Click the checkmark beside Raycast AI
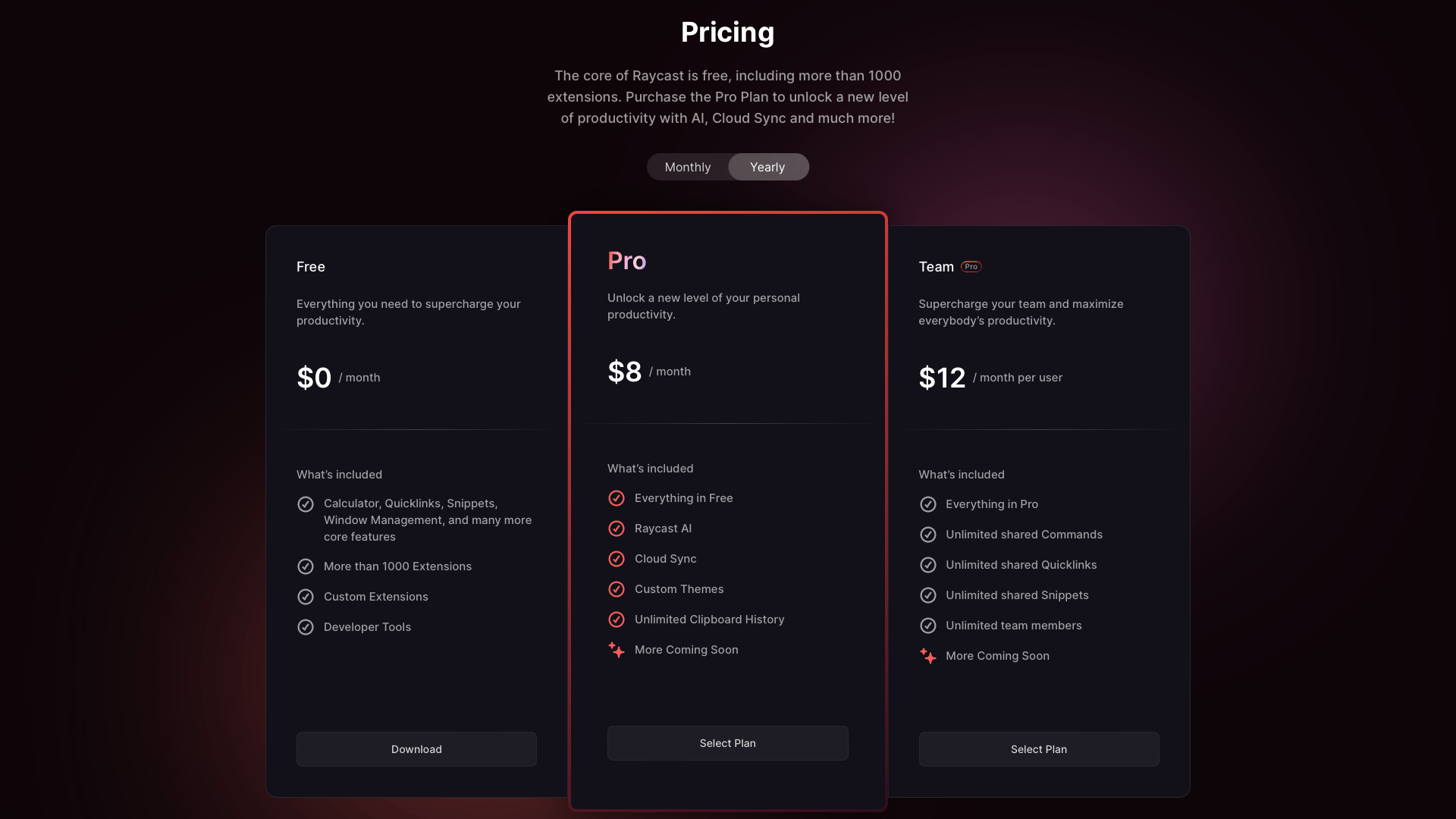1456x819 pixels. click(617, 529)
